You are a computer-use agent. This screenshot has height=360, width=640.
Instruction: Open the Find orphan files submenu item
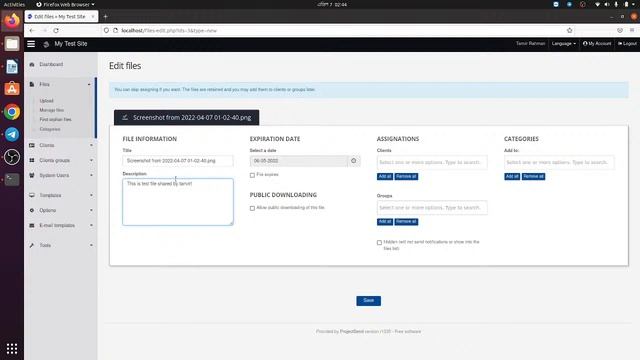[x=56, y=120]
